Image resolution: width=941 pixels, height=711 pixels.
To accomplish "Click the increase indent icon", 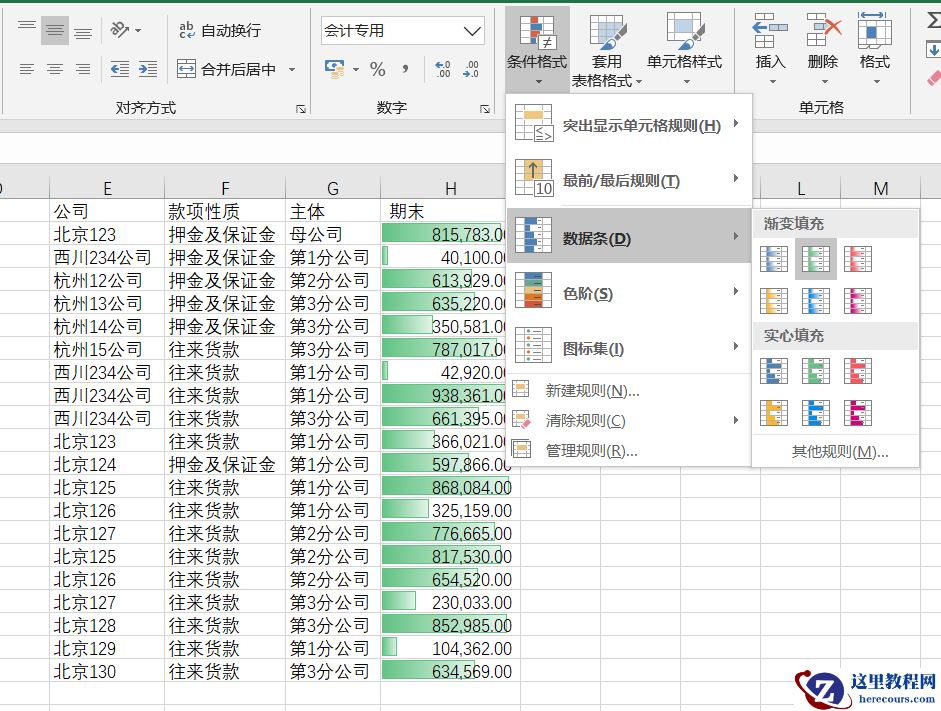I will [148, 69].
